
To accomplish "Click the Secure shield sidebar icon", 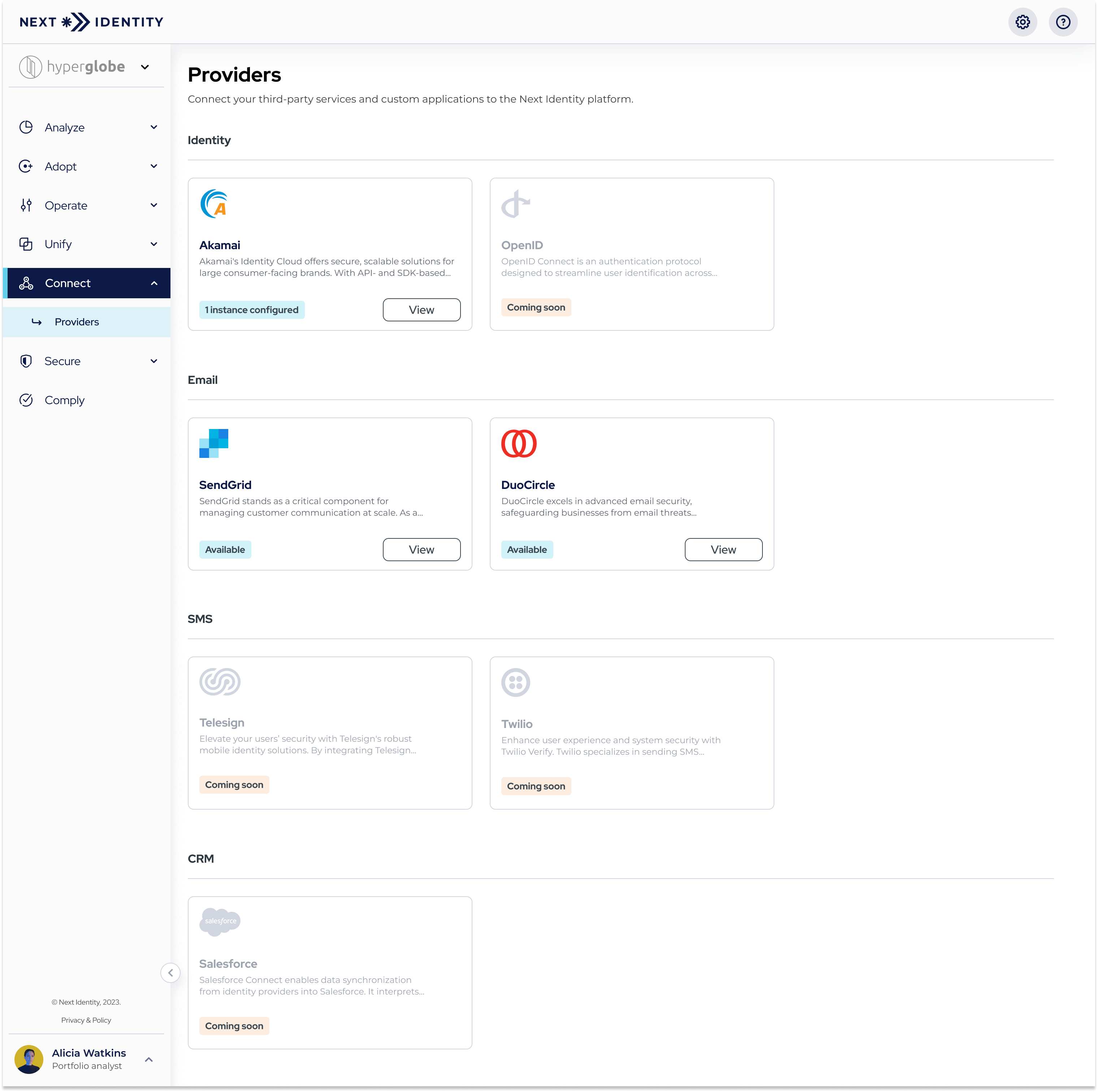I will pyautogui.click(x=26, y=361).
